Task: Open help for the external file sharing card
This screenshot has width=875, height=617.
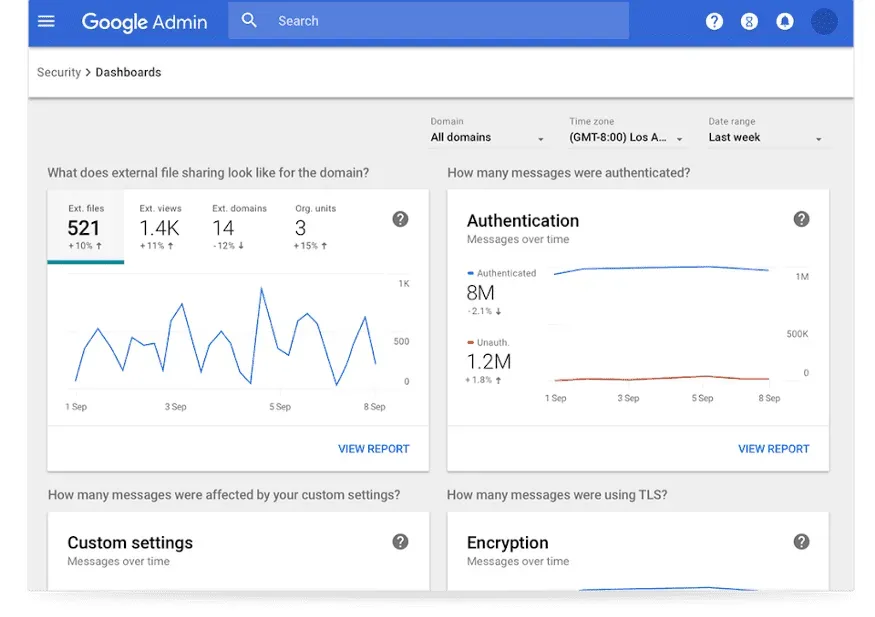Action: pos(400,219)
